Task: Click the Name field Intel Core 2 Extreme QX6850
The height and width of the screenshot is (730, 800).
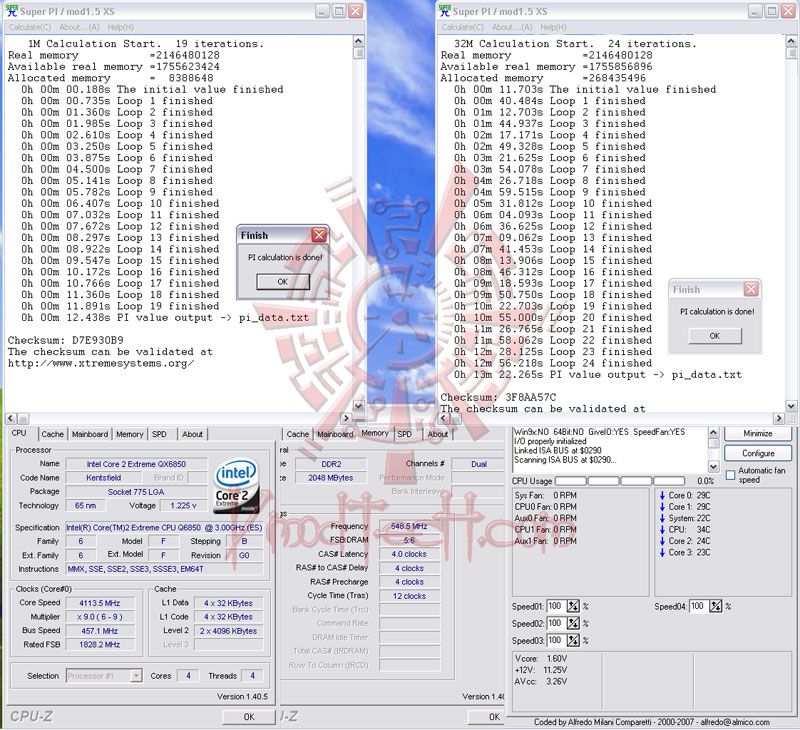Action: 136,464
